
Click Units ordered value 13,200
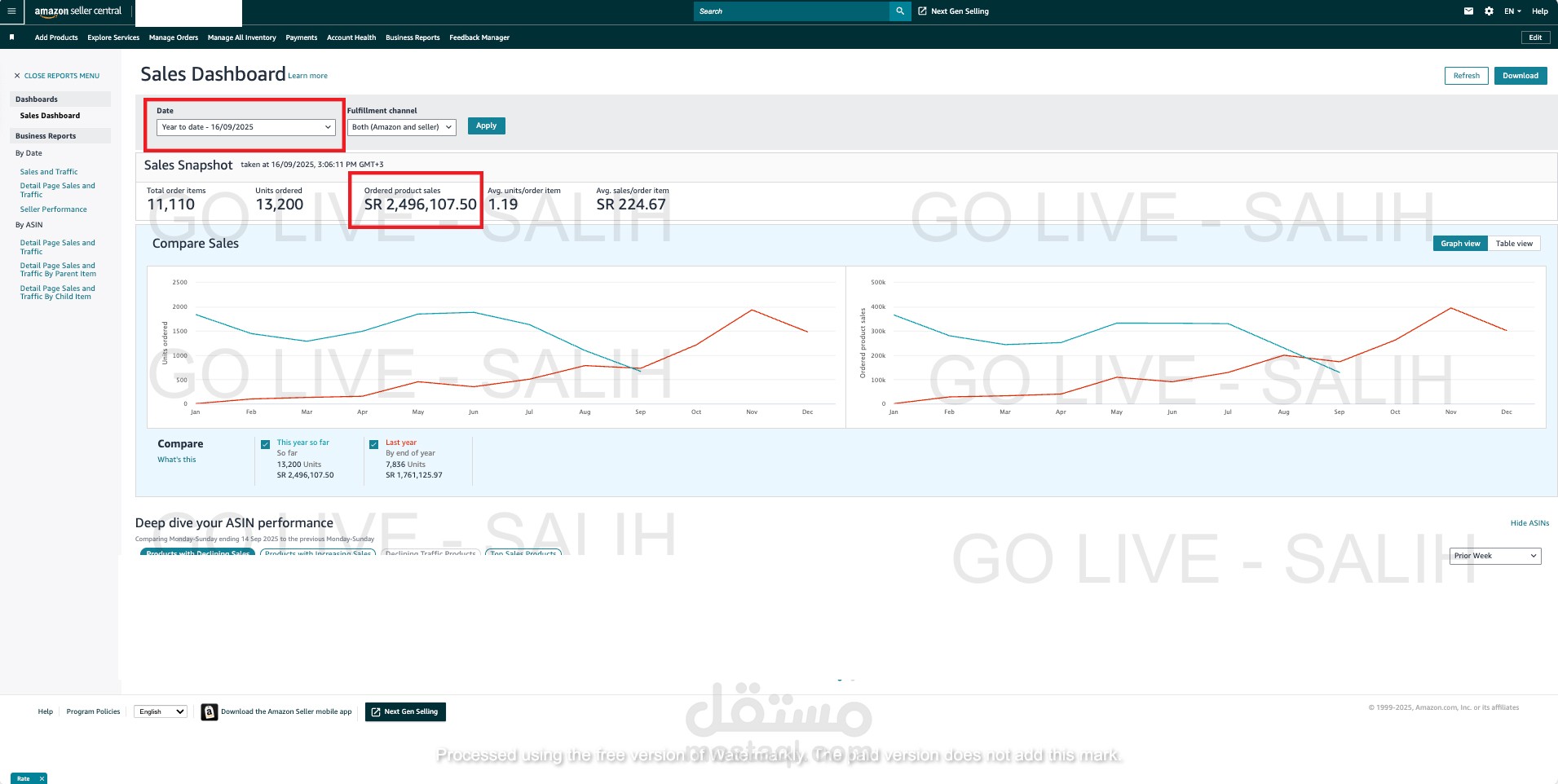[279, 205]
